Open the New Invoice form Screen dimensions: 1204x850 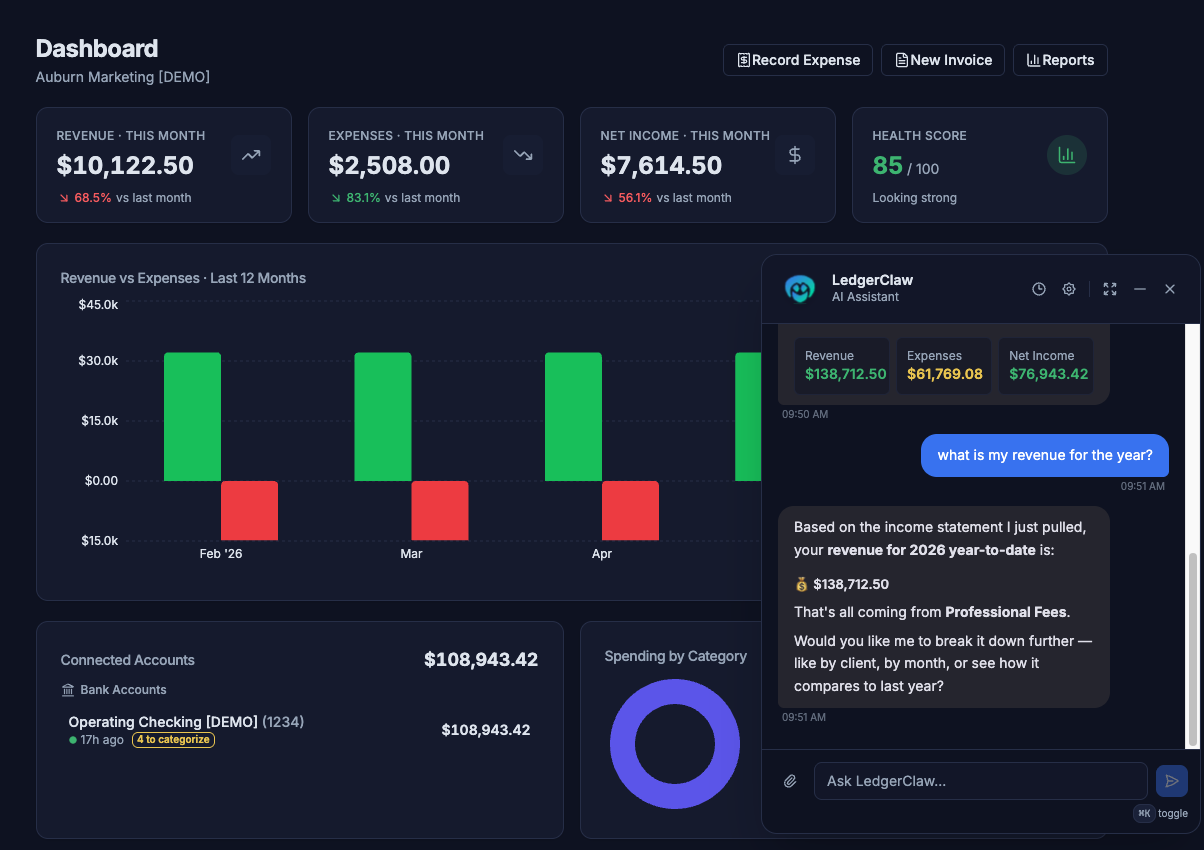[943, 60]
